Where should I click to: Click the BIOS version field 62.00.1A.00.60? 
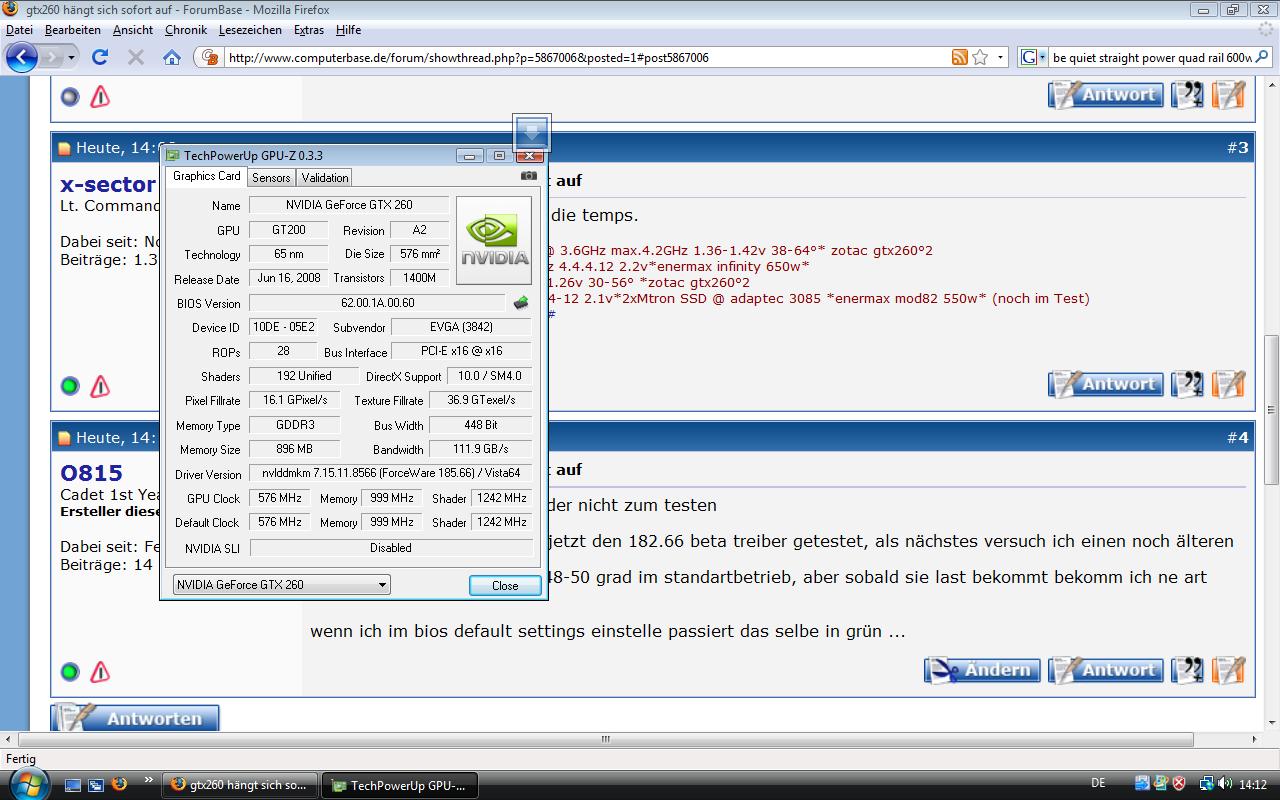(x=377, y=303)
